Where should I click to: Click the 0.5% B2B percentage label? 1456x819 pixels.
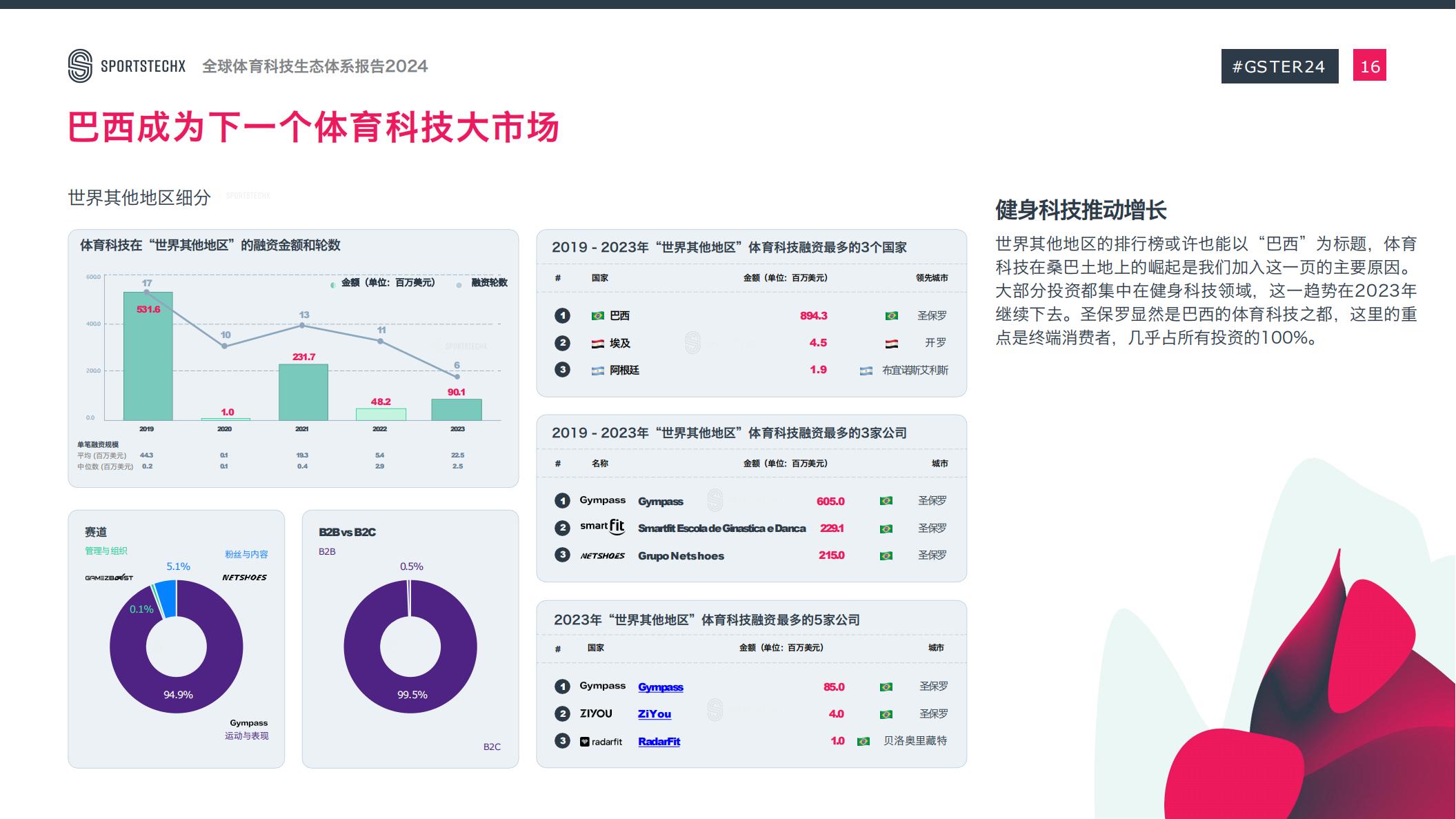412,566
